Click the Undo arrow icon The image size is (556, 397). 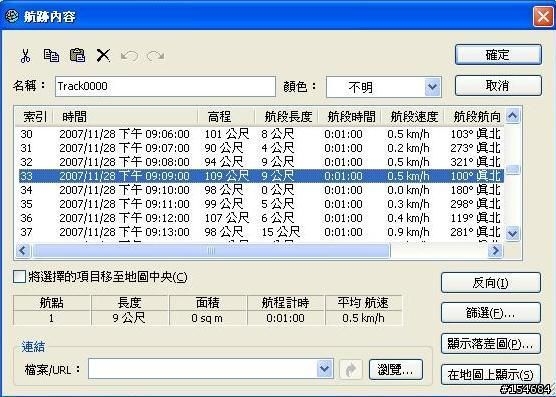point(129,56)
